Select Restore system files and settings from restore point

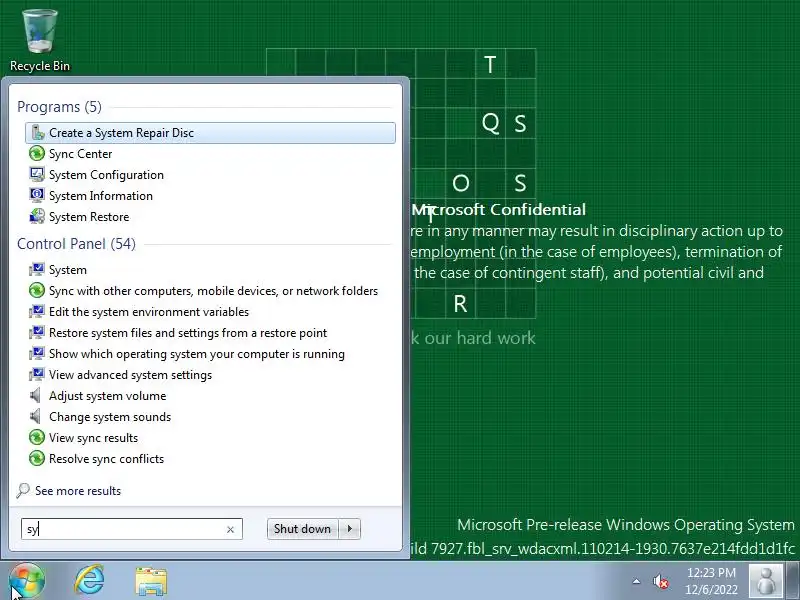(188, 332)
